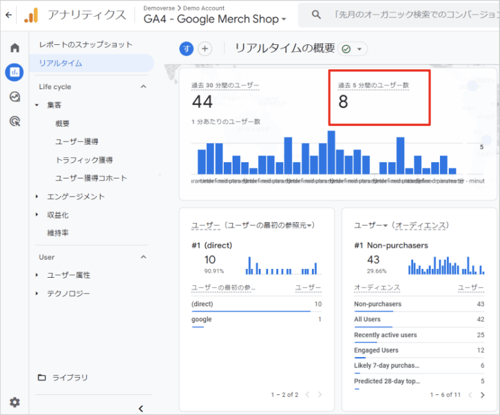Click the Non-purchasers audience row
The width and height of the screenshot is (500, 415).
point(419,304)
